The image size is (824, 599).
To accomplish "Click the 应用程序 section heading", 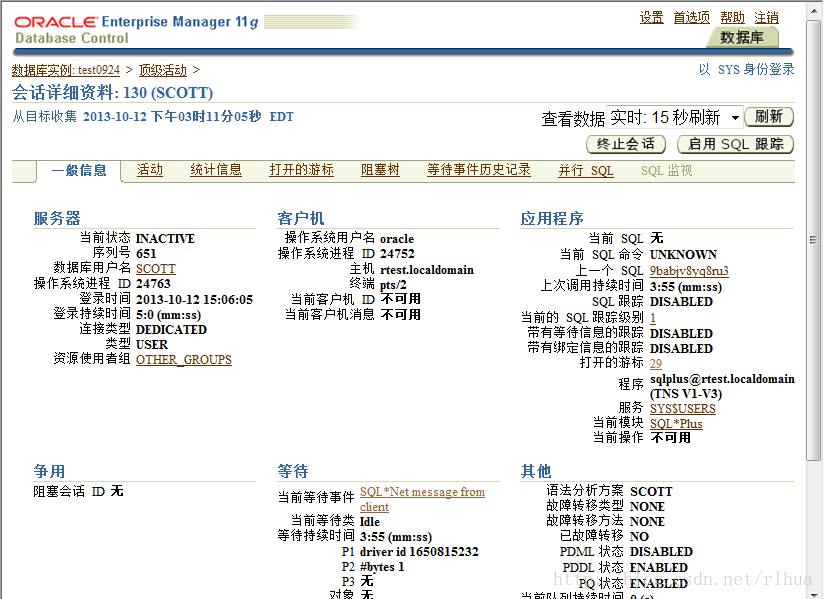I will click(x=552, y=218).
